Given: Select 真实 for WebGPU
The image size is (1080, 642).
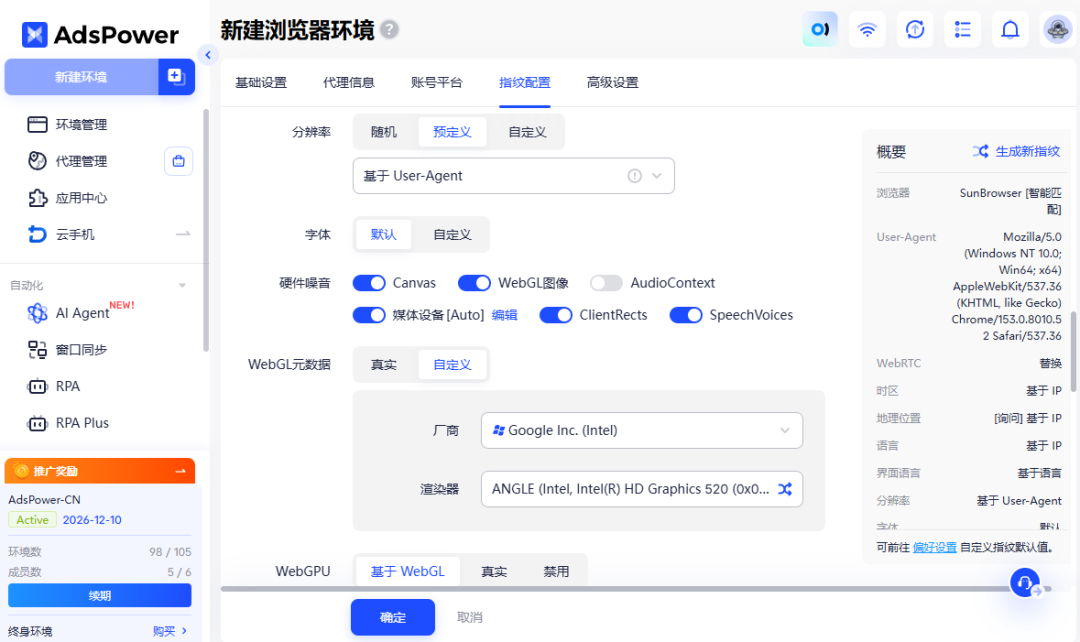Looking at the screenshot, I should point(494,571).
